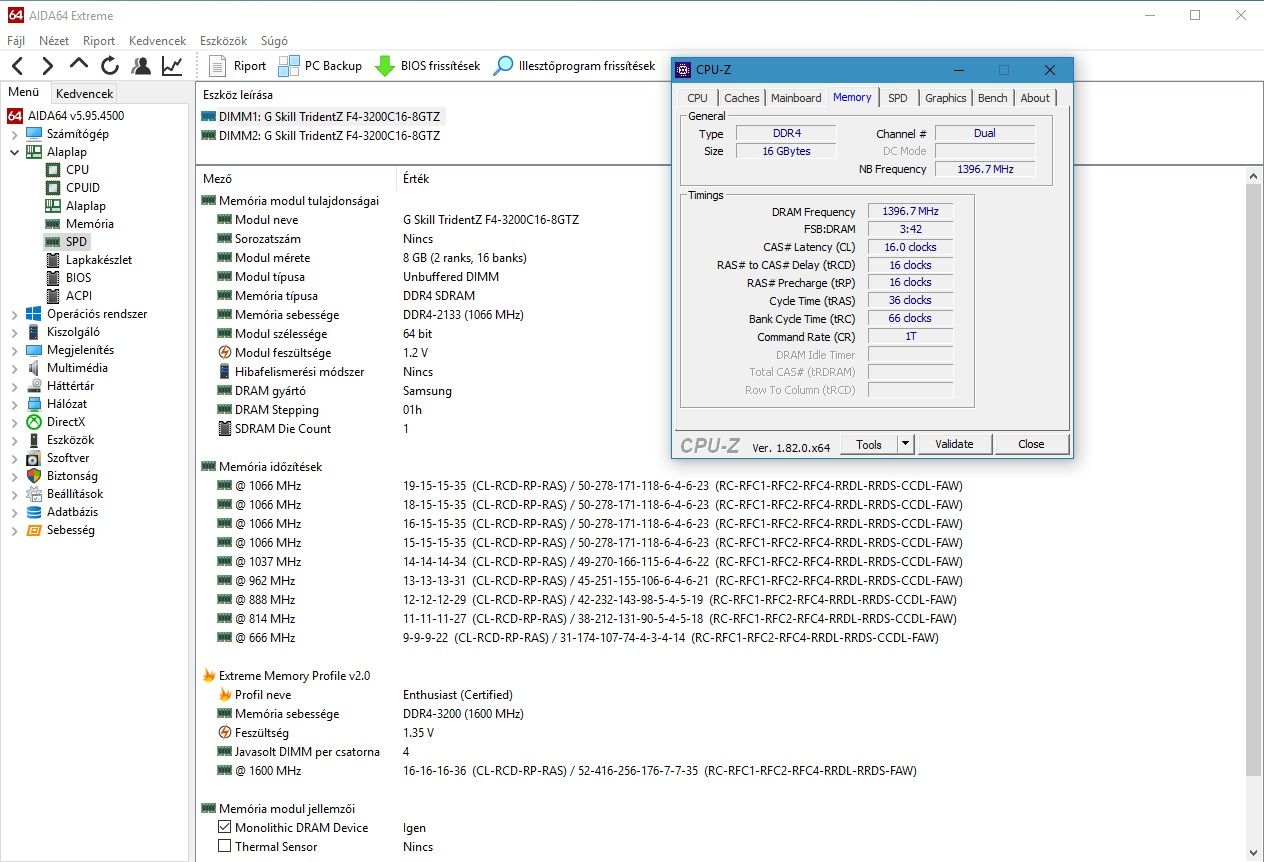Refresh using the circular arrow icon
This screenshot has width=1264, height=862.
[110, 66]
